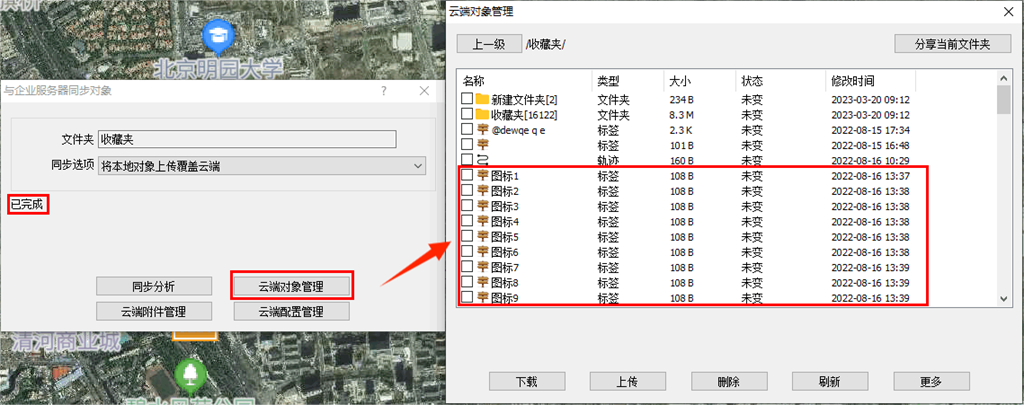Viewport: 1024px width, 405px height.
Task: Click the 收藏夹[16122] folder icon
Action: [482, 115]
